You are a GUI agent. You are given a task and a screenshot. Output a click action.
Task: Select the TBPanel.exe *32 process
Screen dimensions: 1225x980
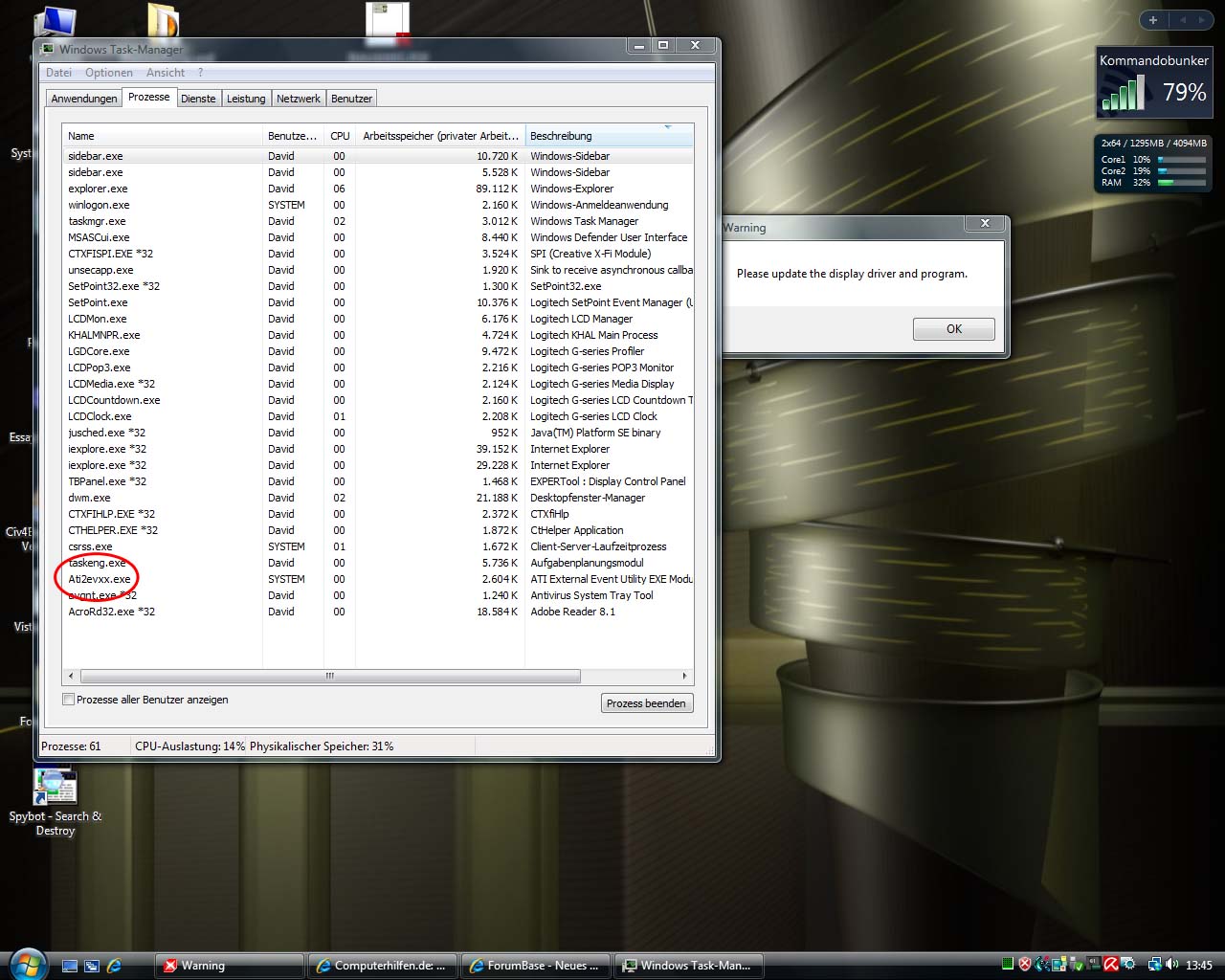tap(378, 481)
